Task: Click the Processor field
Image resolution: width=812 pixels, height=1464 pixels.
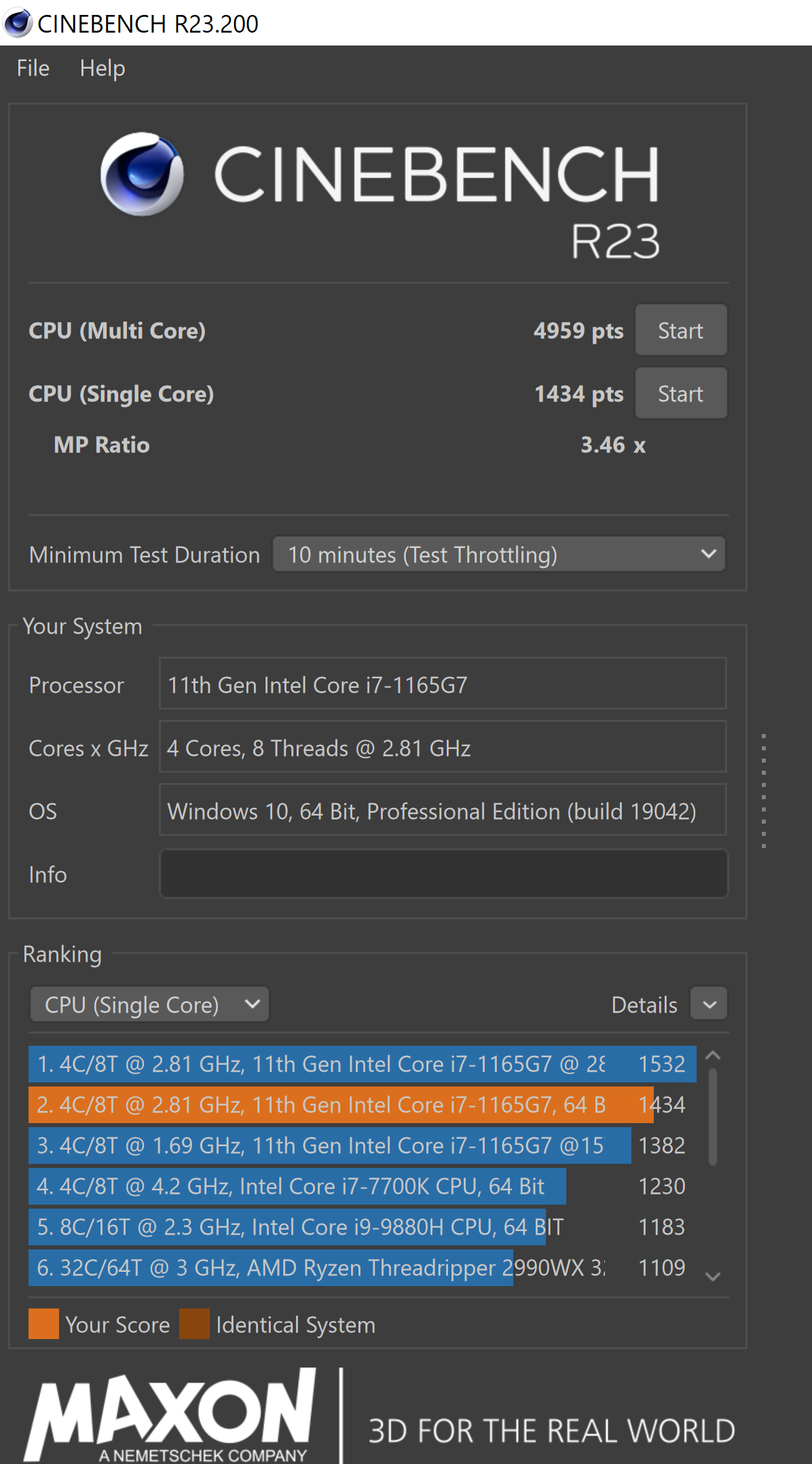Action: (x=443, y=684)
